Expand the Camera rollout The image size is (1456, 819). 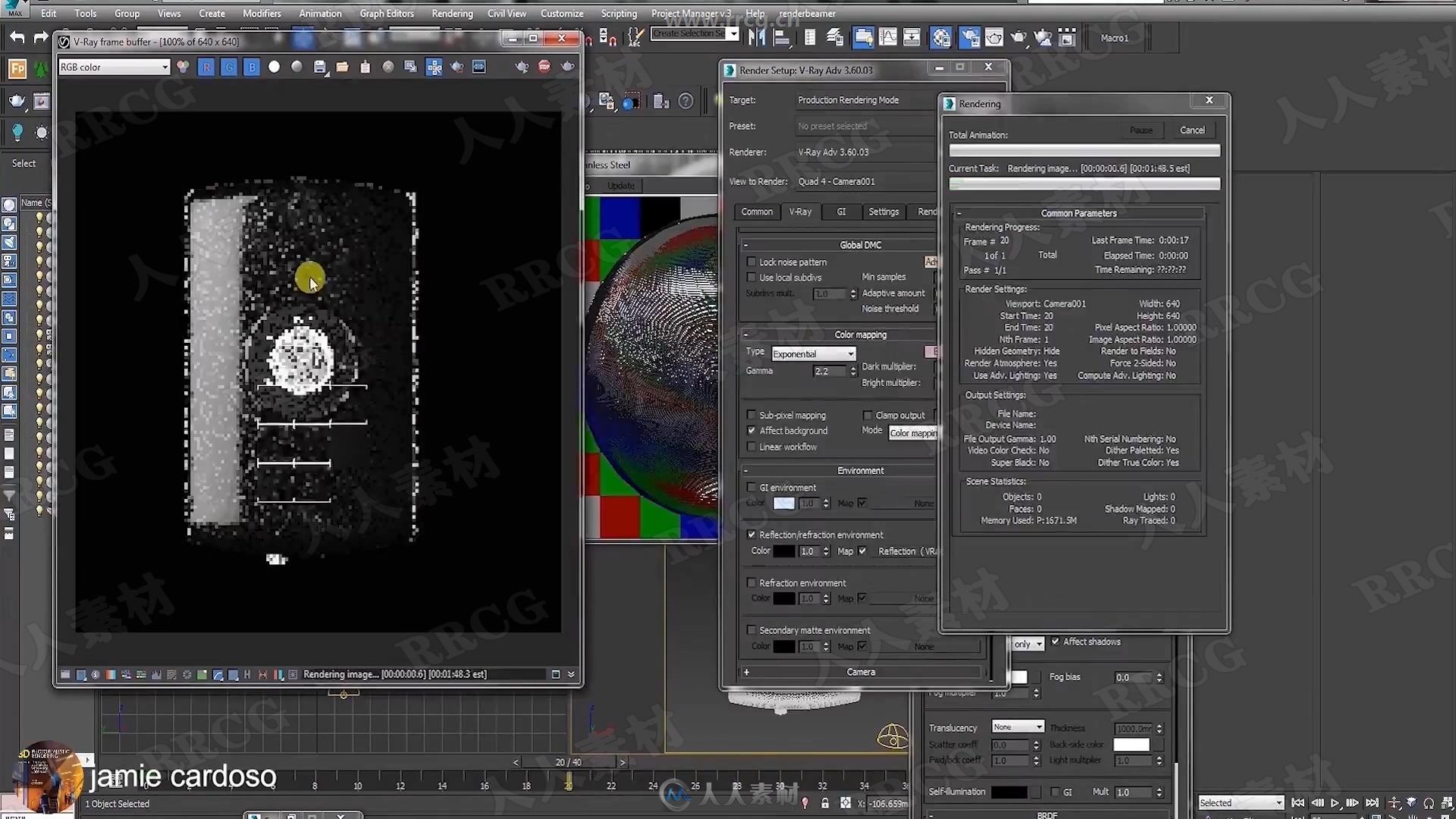pyautogui.click(x=861, y=672)
